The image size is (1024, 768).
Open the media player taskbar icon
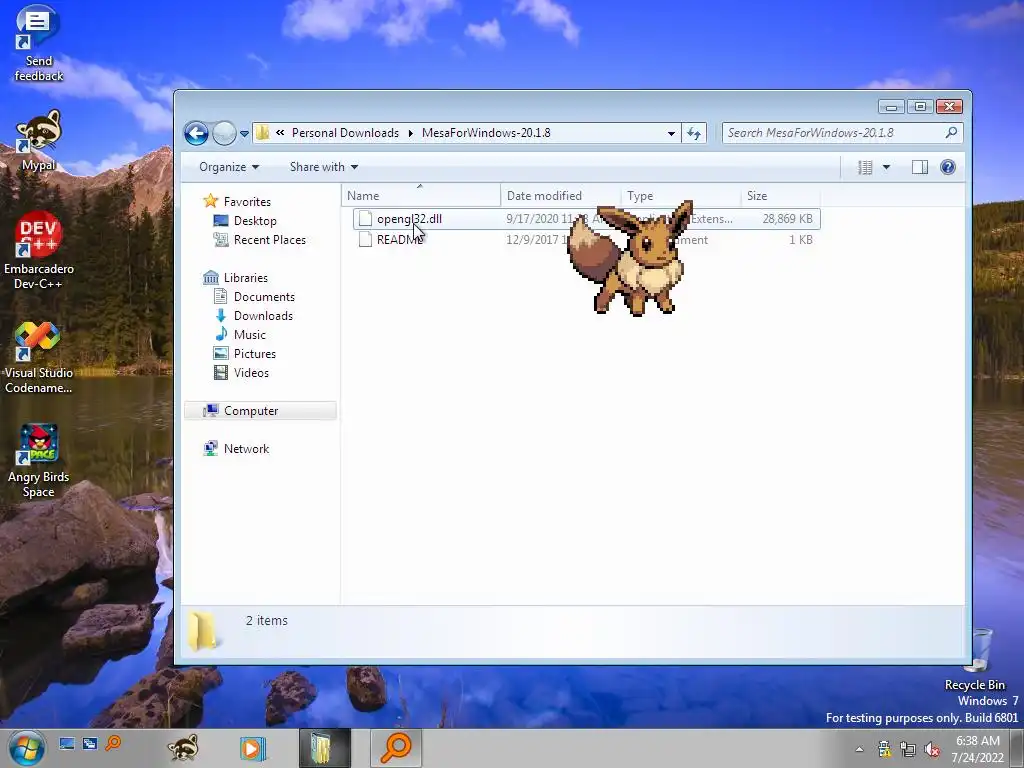click(x=252, y=748)
